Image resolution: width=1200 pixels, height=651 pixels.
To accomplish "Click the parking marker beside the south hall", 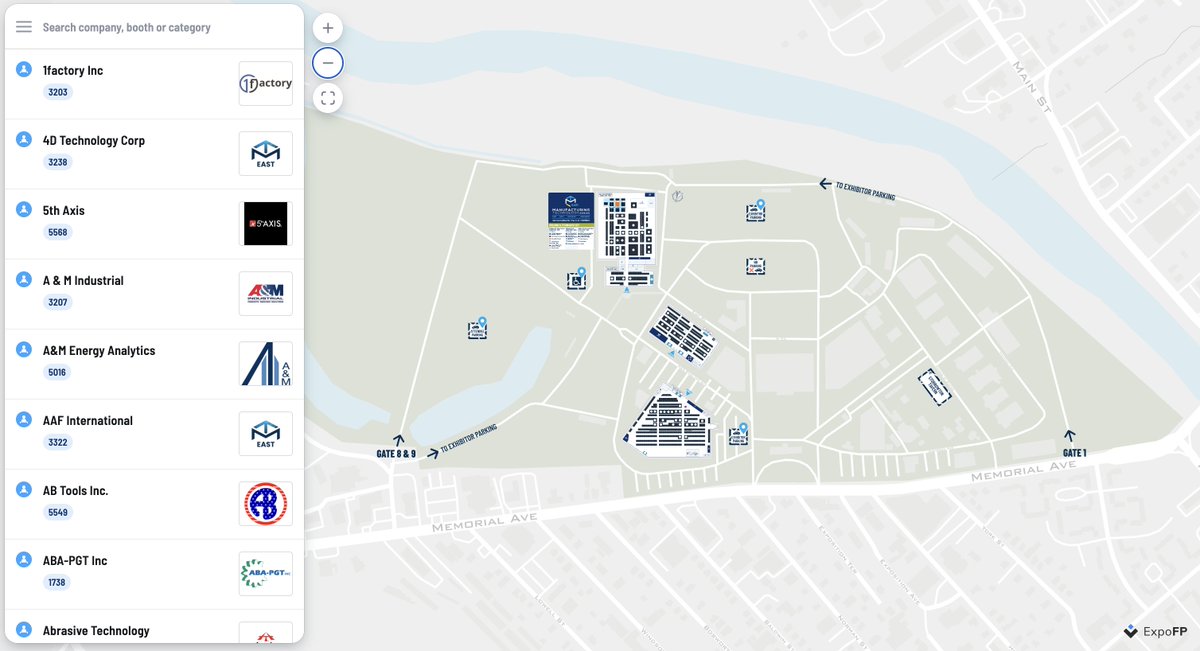I will (x=738, y=434).
